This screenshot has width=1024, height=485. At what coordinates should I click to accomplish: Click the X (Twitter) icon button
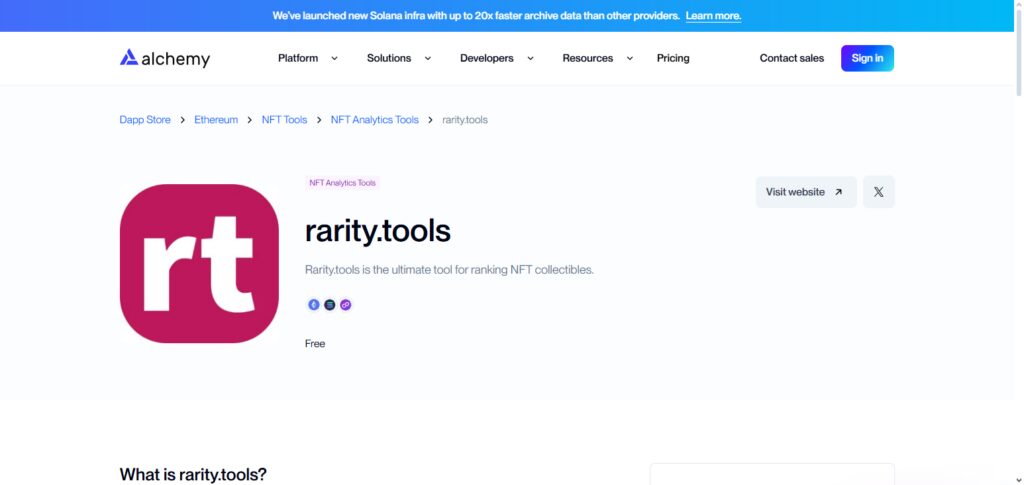click(x=878, y=192)
